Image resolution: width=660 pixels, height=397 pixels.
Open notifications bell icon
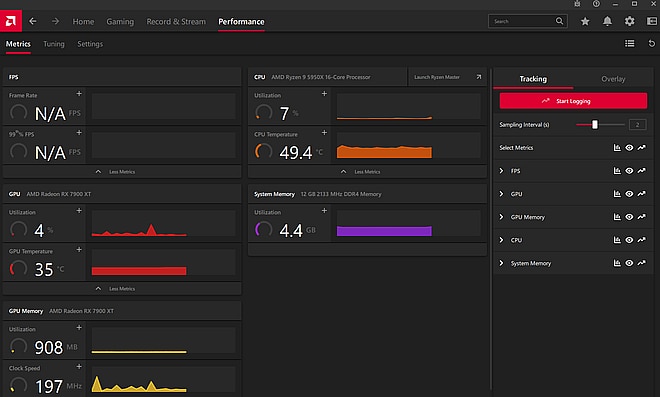tap(607, 21)
